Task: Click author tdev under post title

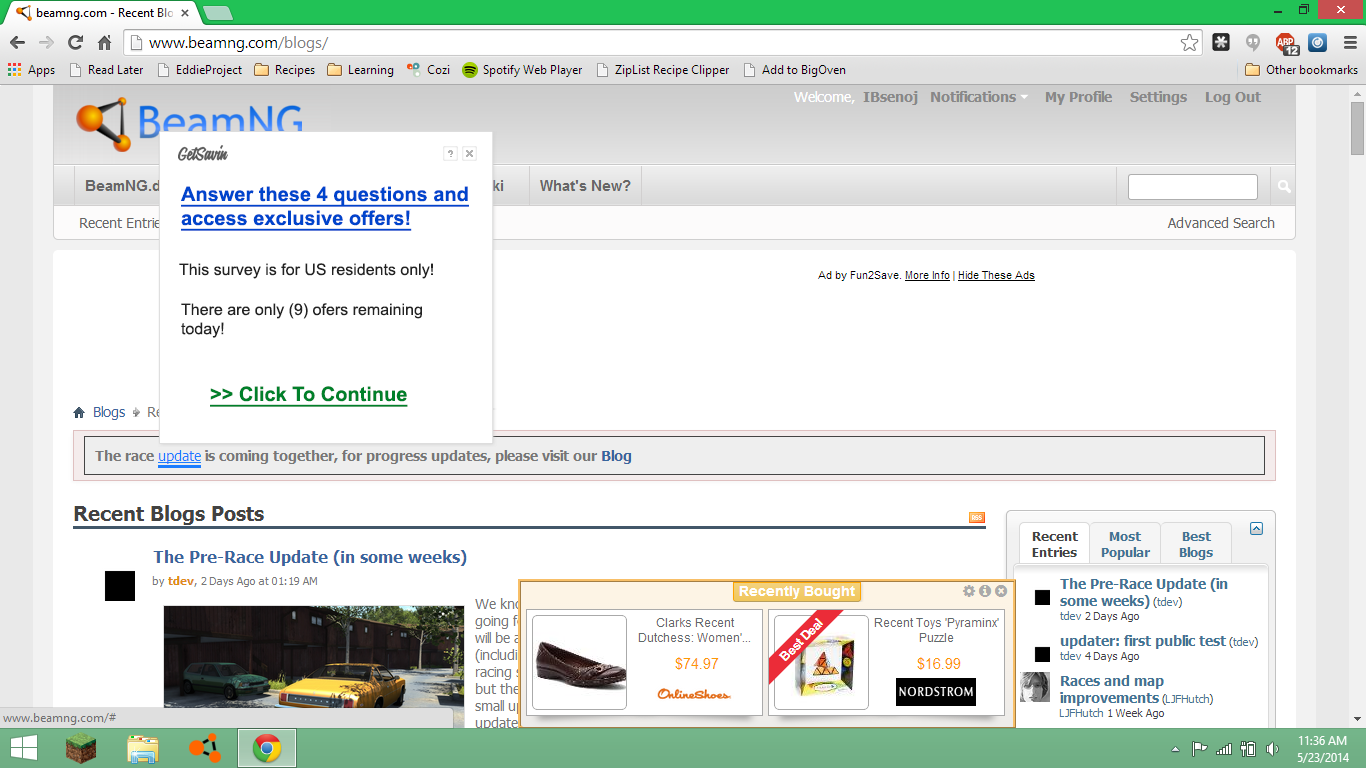Action: [x=180, y=581]
